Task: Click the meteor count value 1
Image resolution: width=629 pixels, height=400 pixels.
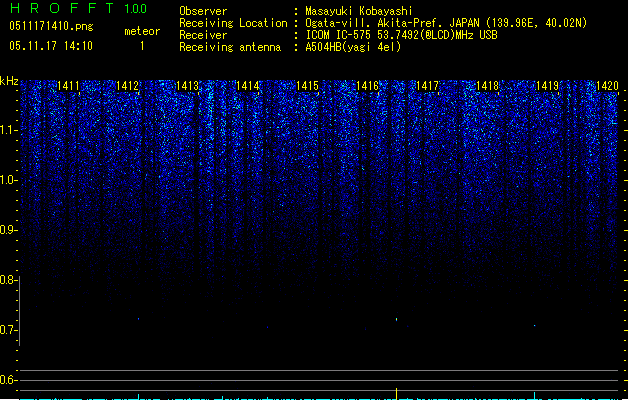Action: click(142, 46)
